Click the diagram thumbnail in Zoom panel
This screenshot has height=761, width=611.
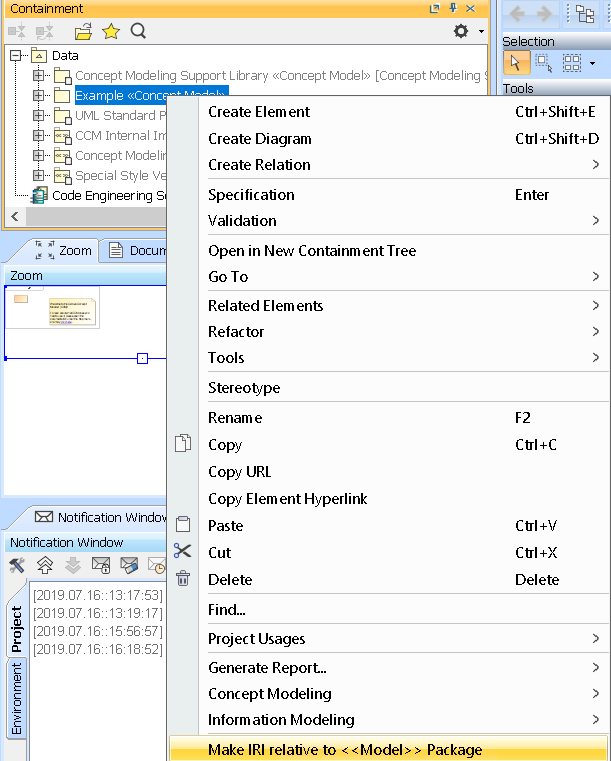52,308
